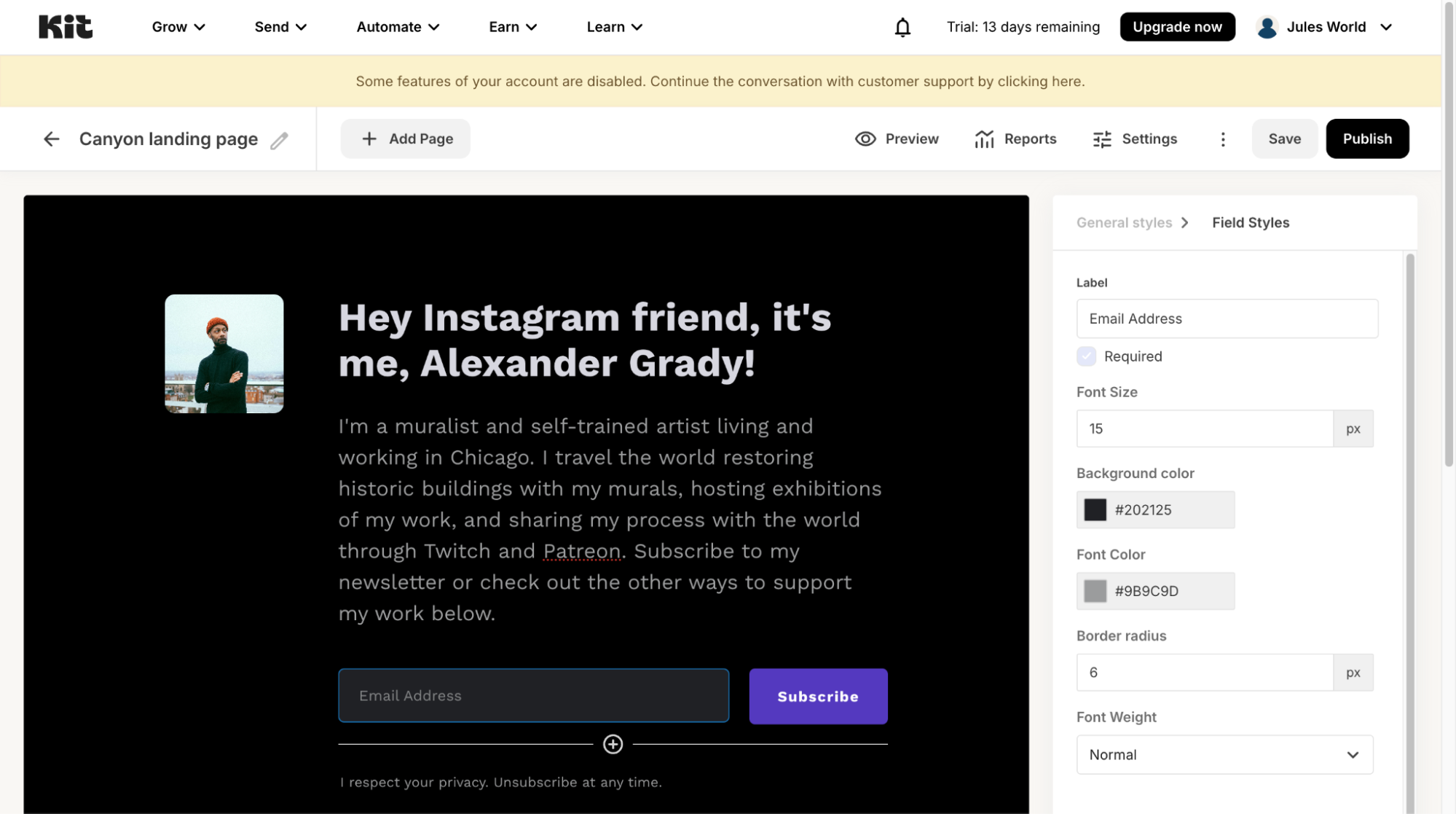Click Upgrade now button

pos(1177,27)
